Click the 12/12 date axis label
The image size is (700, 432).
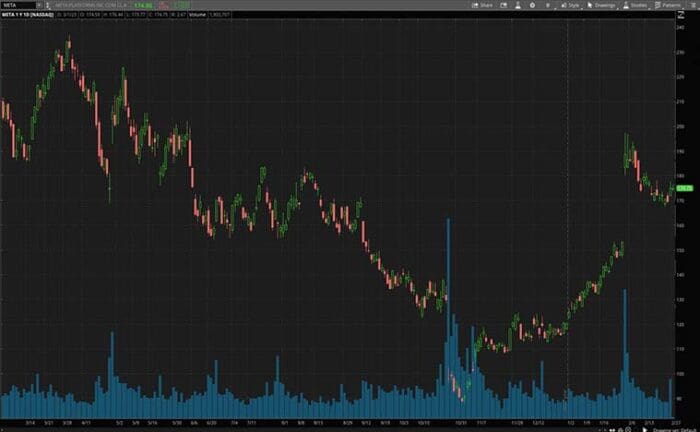click(538, 422)
